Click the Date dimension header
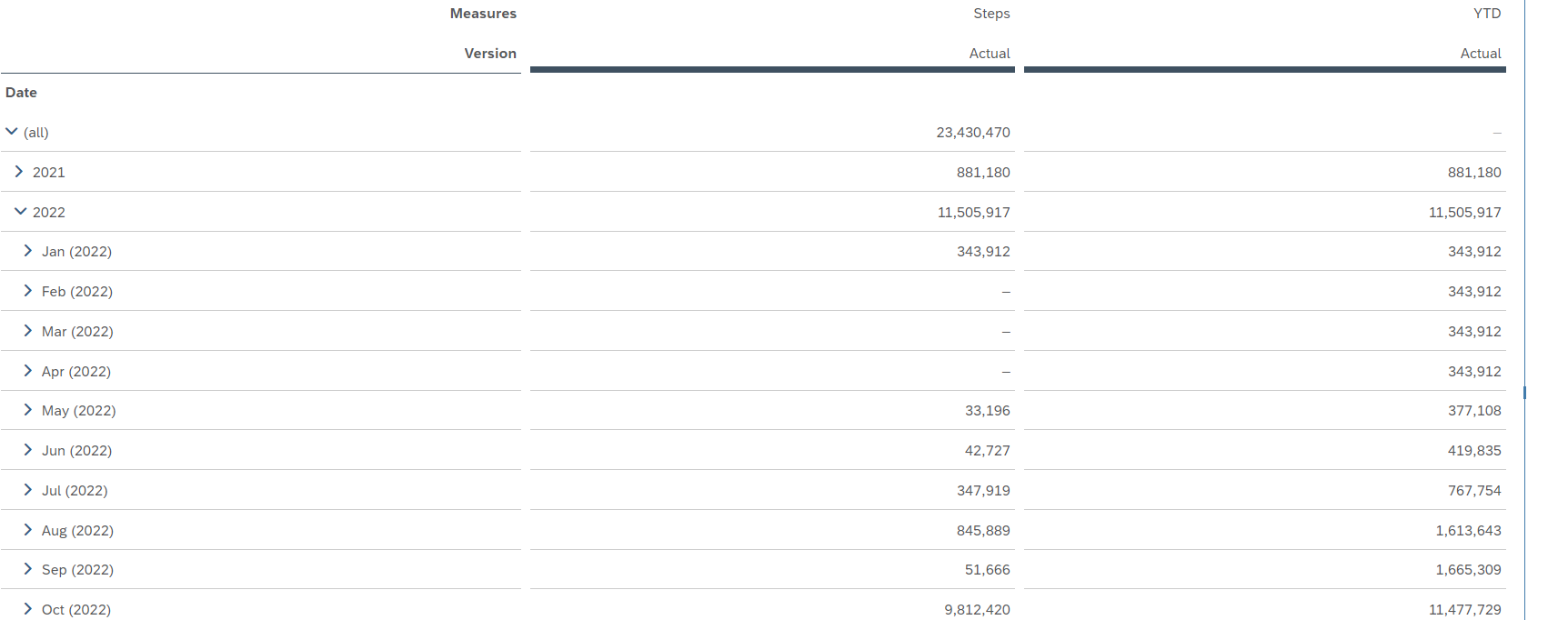Image resolution: width=1568 pixels, height=620 pixels. tap(22, 93)
